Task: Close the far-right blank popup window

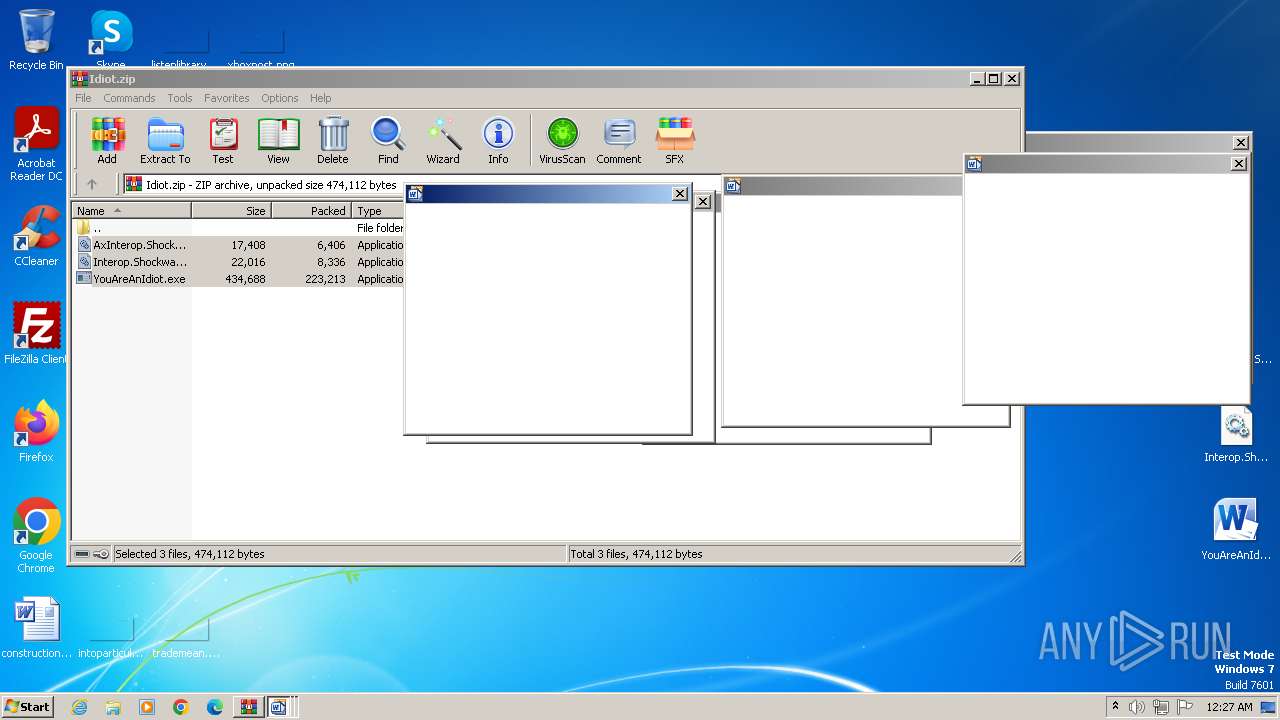Action: coord(1239,164)
